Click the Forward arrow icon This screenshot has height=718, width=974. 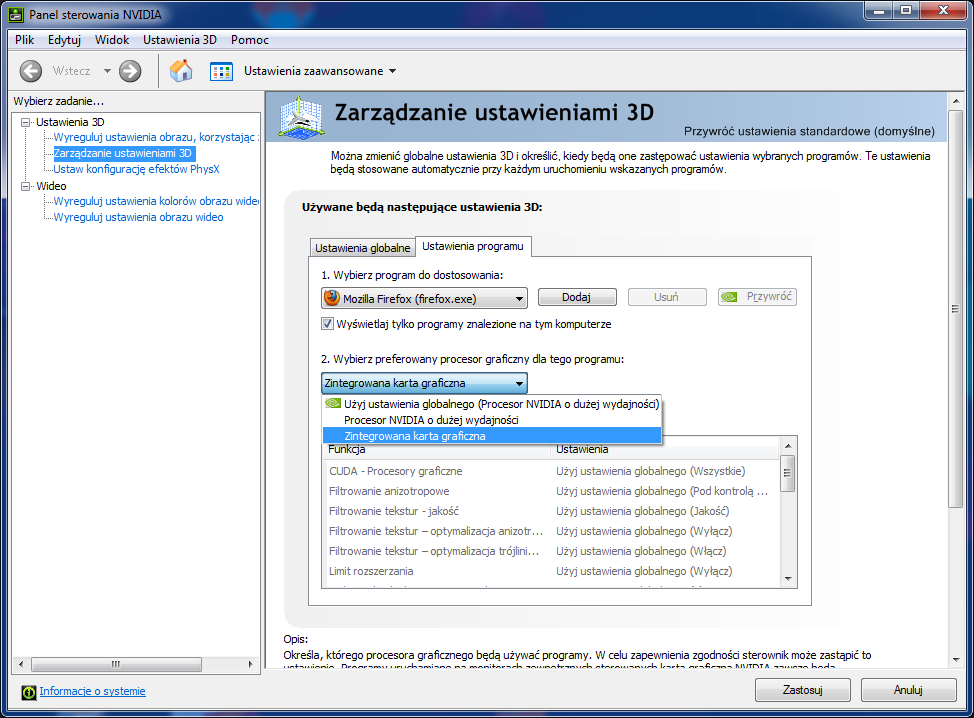tap(130, 71)
